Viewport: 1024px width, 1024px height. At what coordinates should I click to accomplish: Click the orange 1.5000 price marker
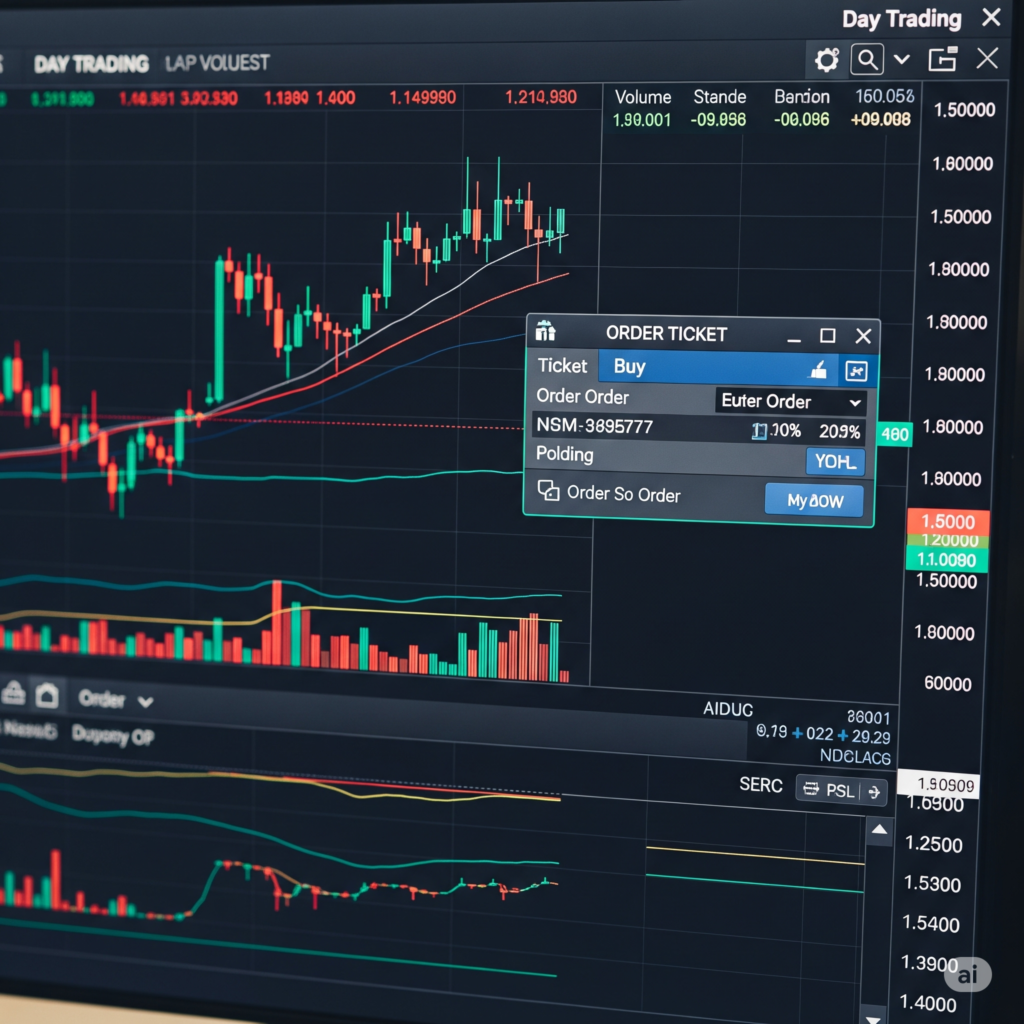(946, 522)
